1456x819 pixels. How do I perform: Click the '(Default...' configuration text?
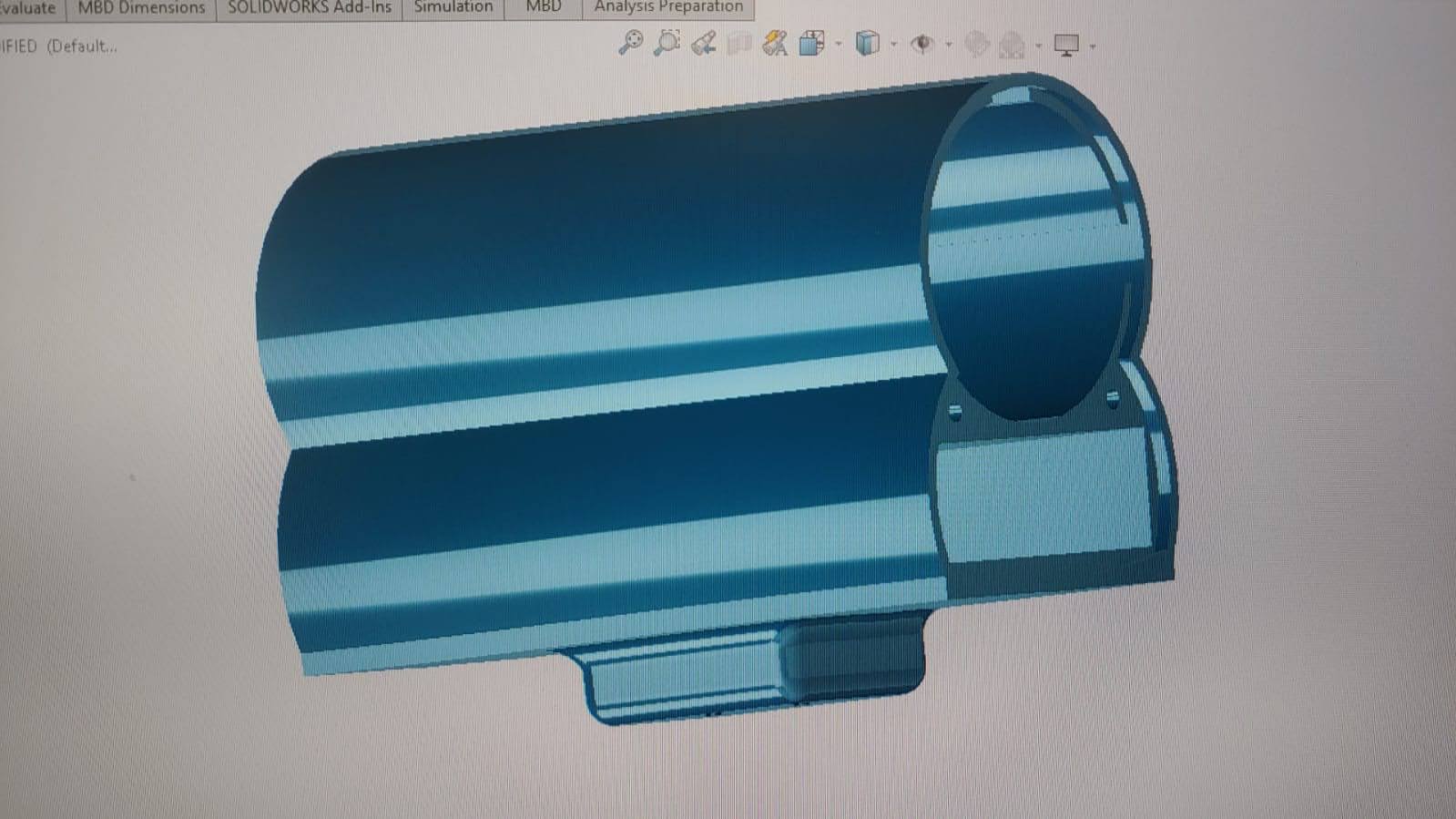coord(82,46)
